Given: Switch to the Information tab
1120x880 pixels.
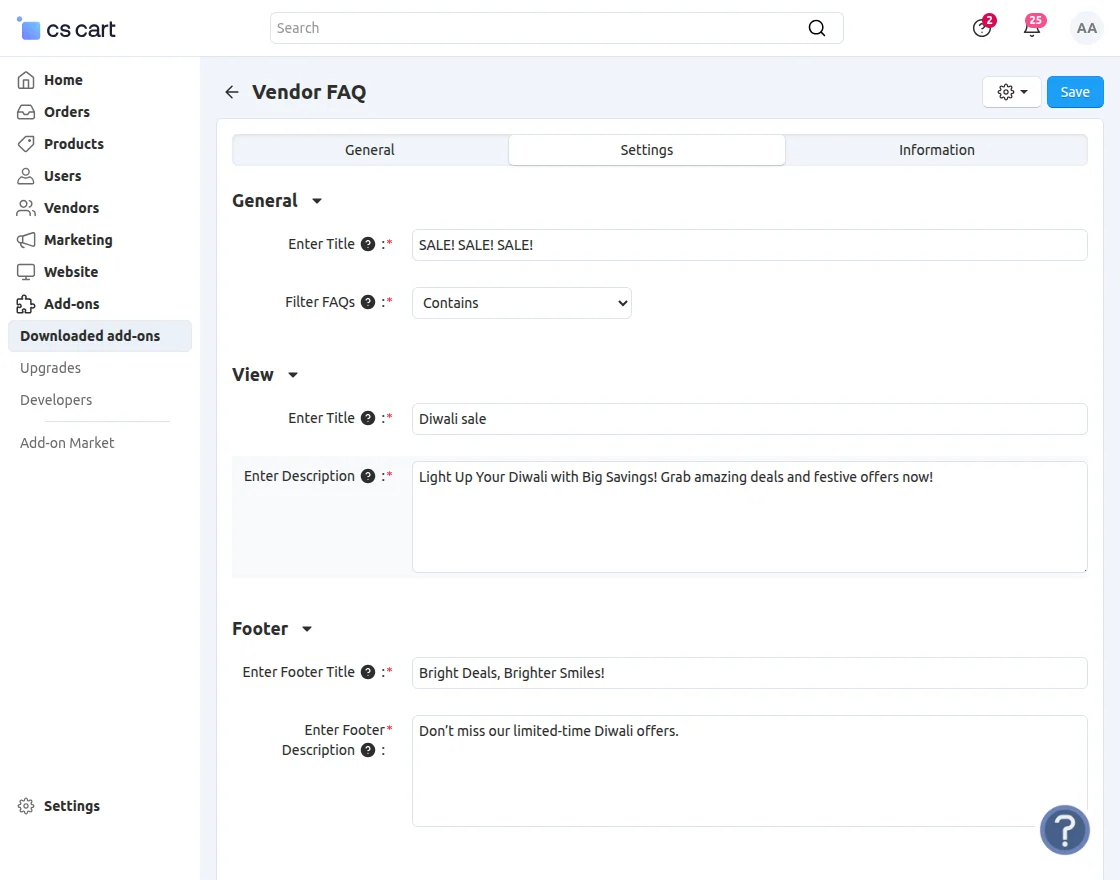Looking at the screenshot, I should click(x=936, y=149).
